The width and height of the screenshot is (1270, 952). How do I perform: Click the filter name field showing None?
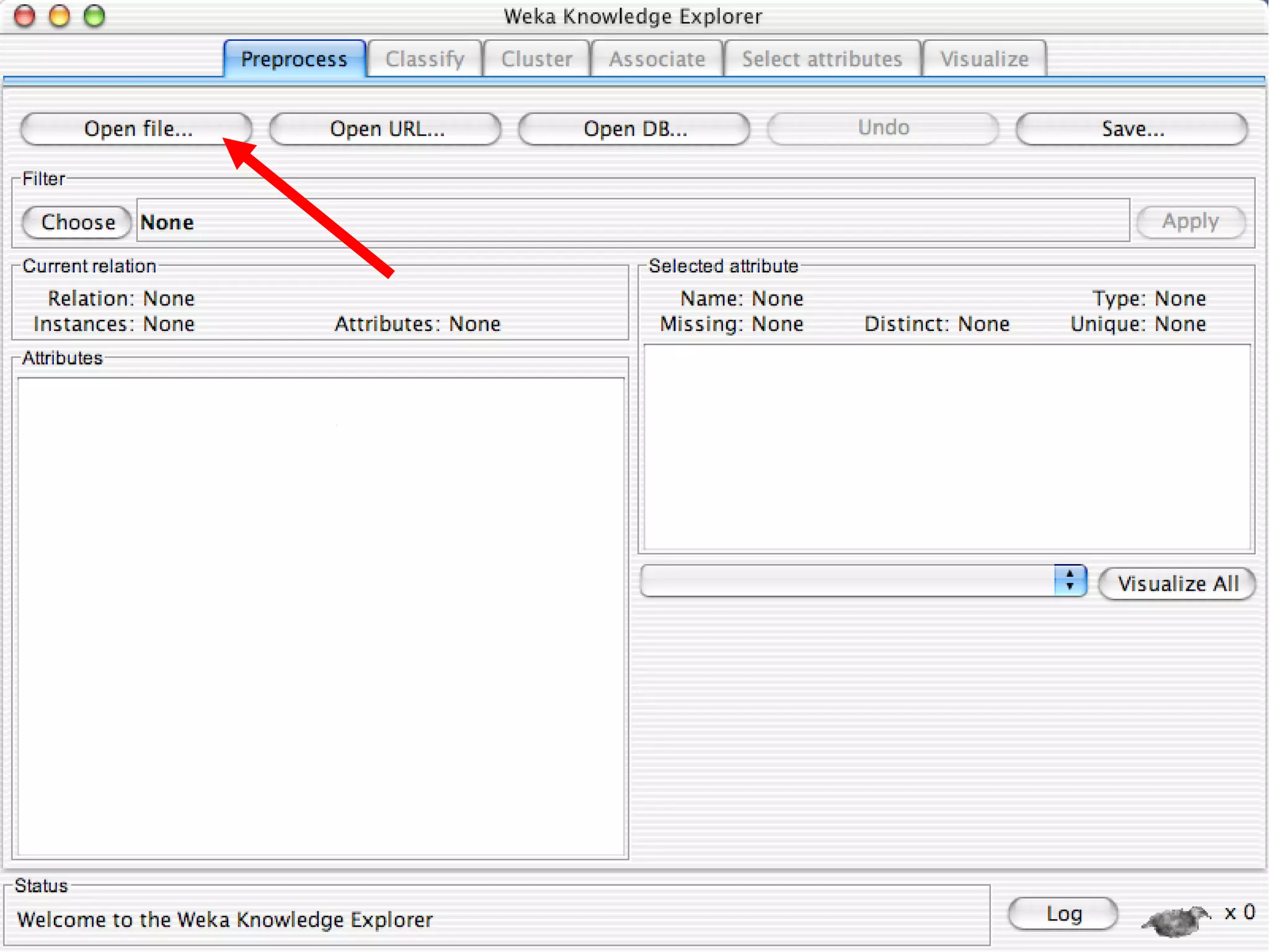pos(633,221)
